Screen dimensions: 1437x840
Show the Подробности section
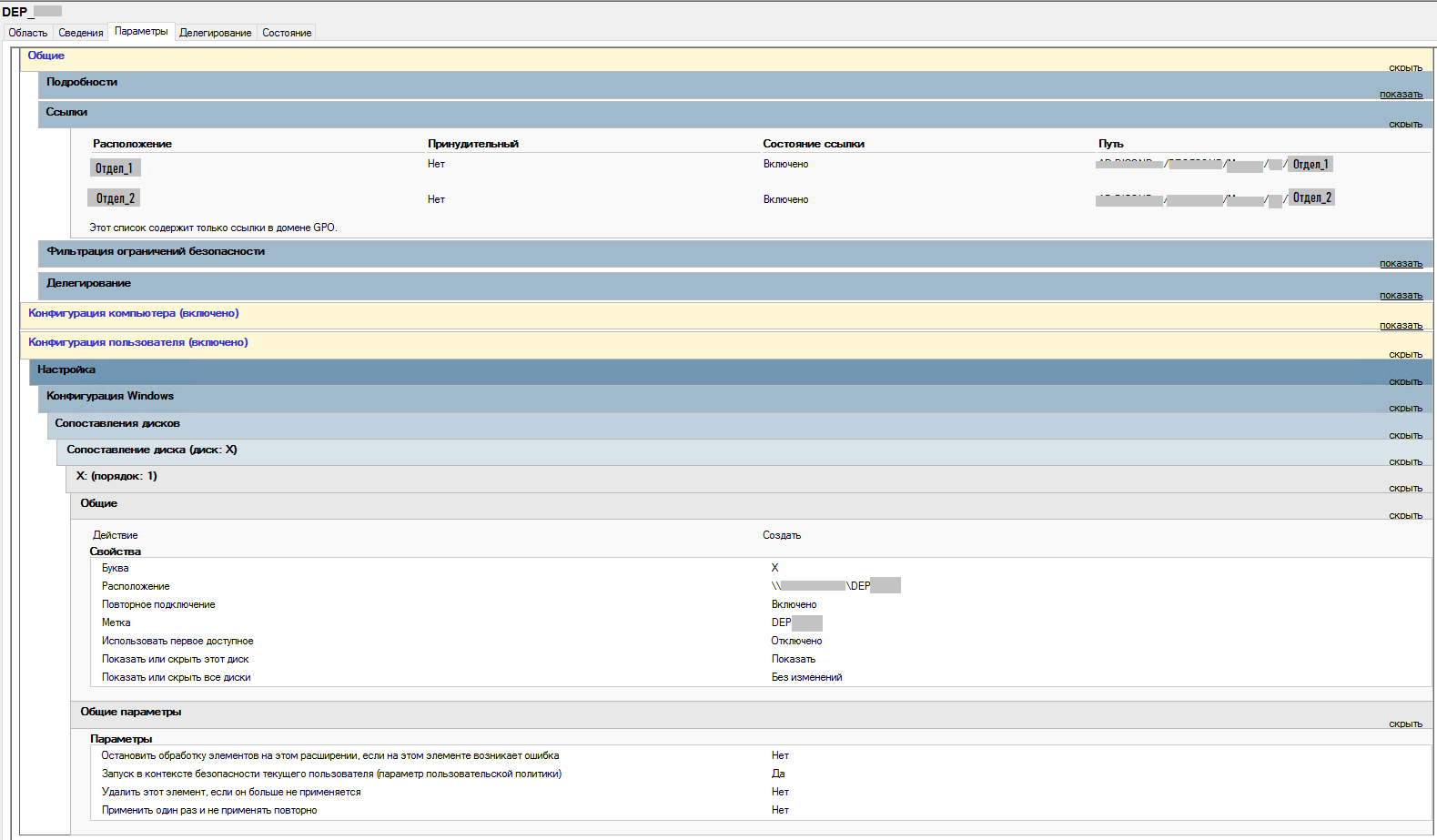point(1401,95)
